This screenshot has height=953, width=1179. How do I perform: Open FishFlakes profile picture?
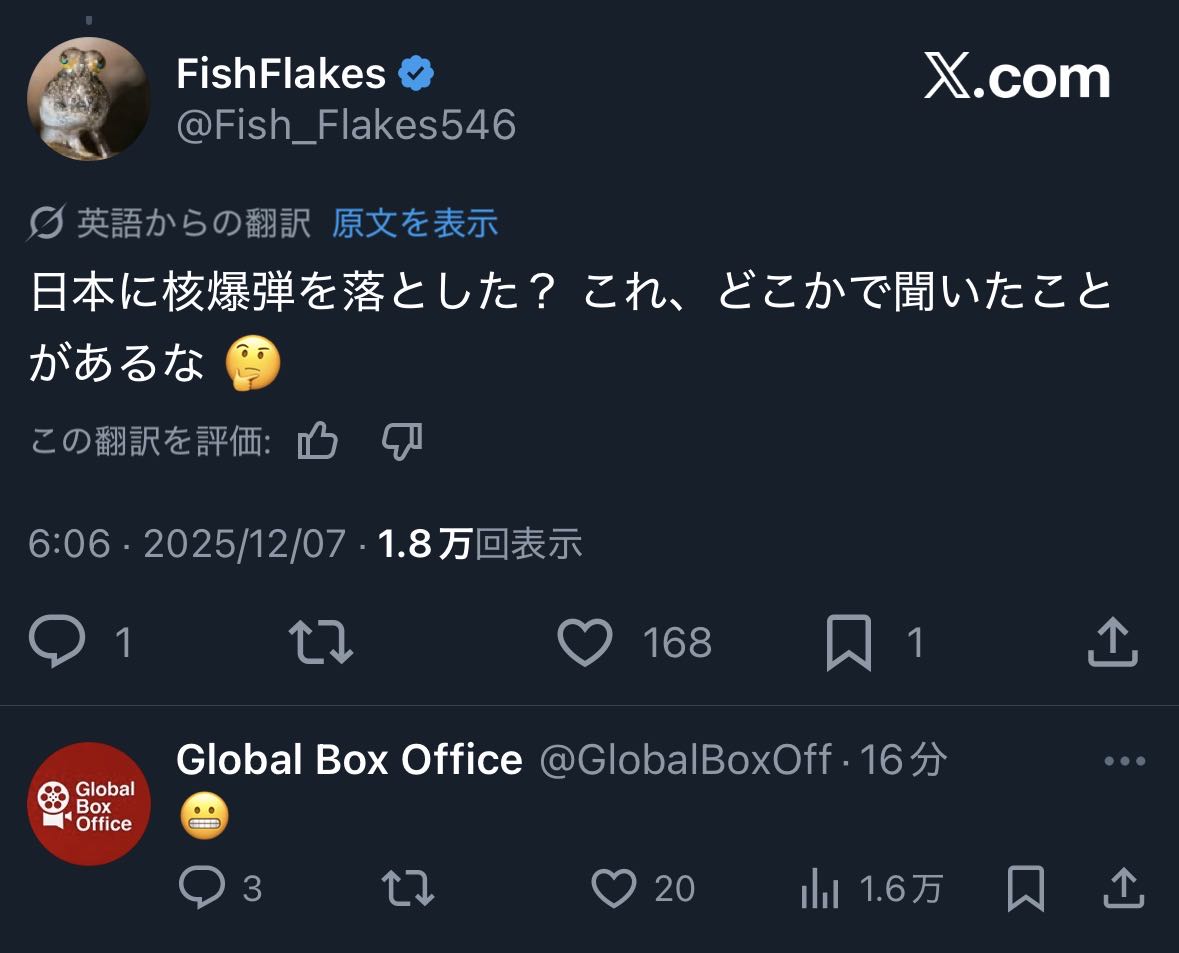88,100
